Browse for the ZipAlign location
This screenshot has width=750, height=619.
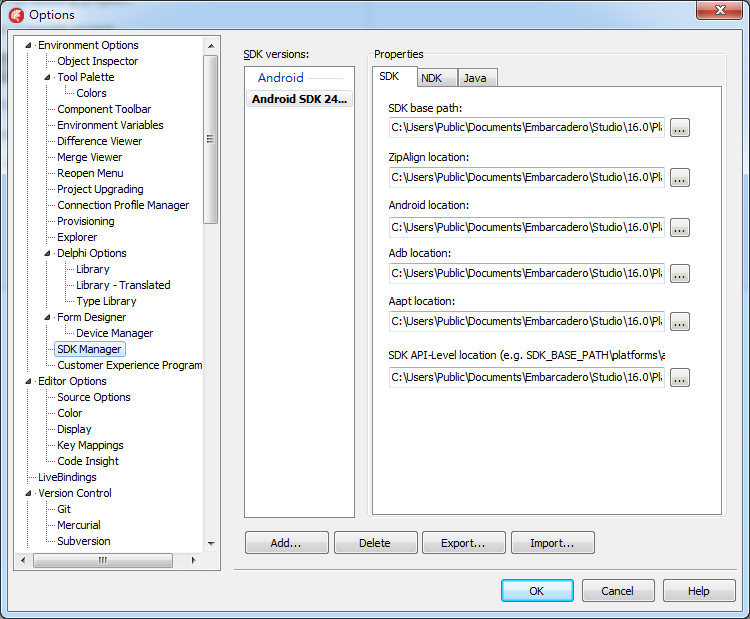[680, 178]
